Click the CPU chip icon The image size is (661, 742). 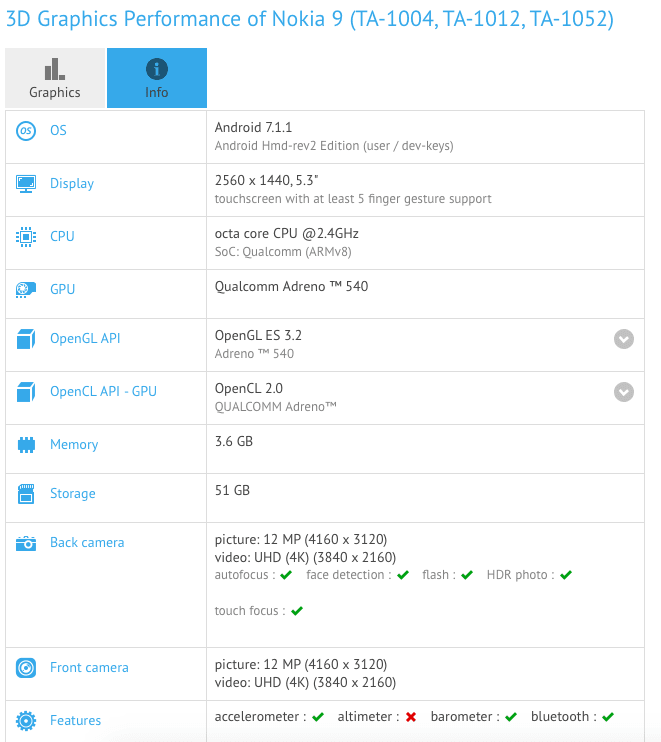tap(26, 237)
